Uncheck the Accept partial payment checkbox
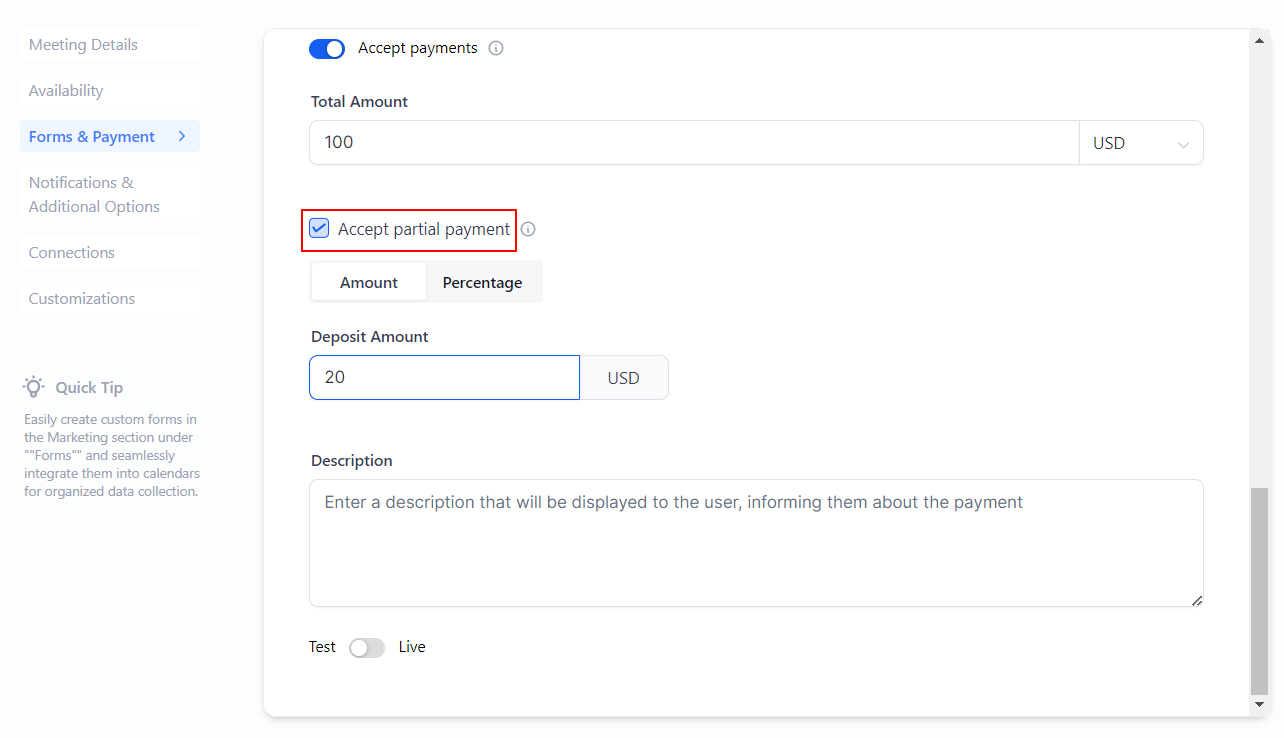1284x738 pixels. pyautogui.click(x=319, y=229)
